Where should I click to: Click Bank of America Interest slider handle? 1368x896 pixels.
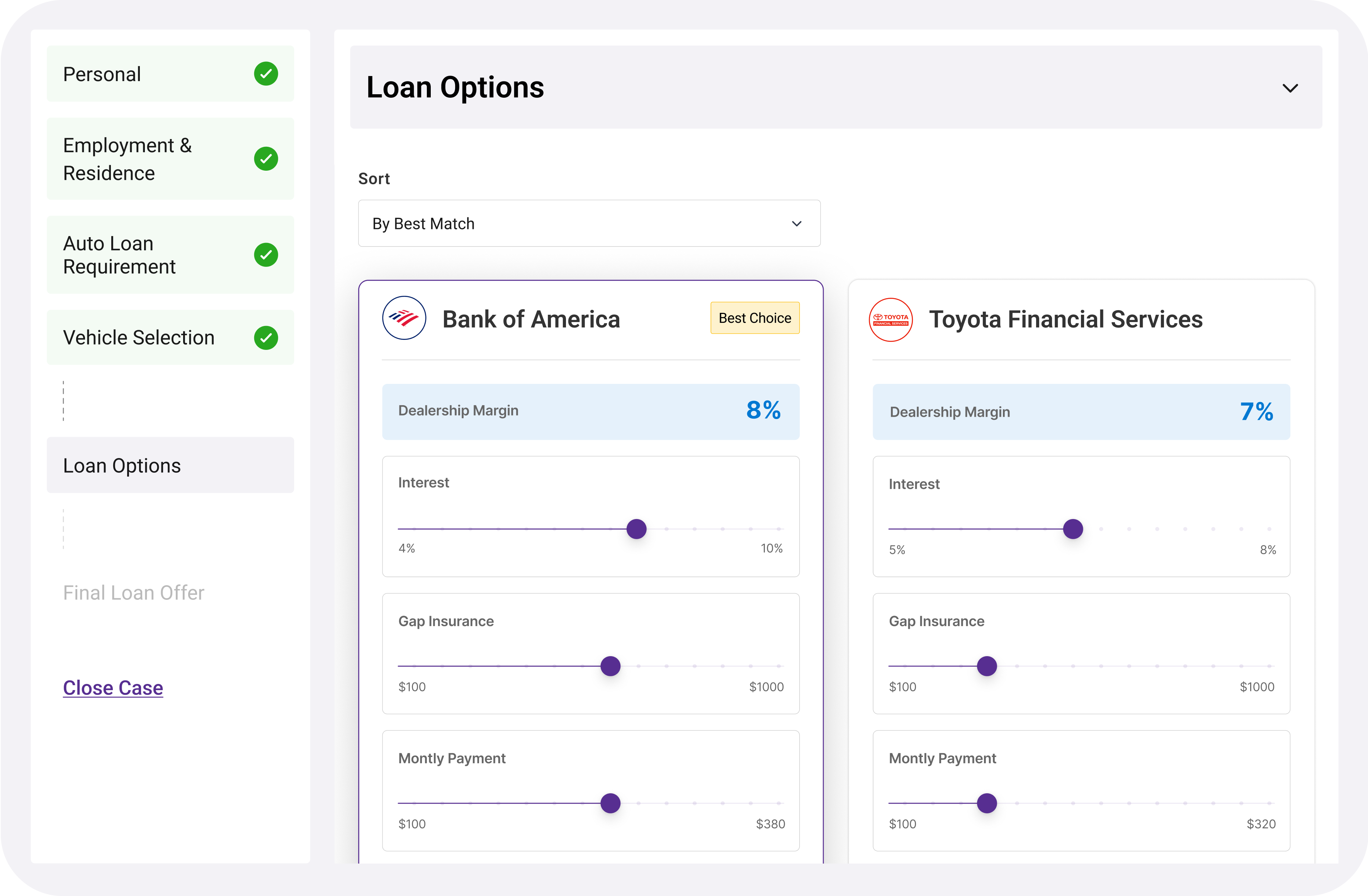(x=636, y=529)
